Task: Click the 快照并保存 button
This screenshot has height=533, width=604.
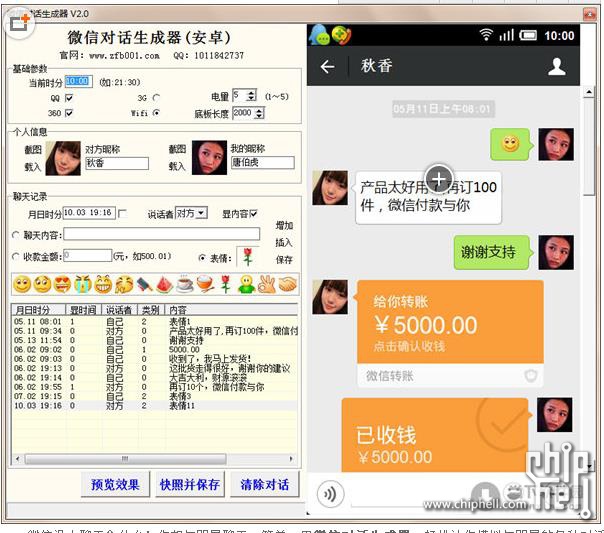Action: [x=190, y=484]
